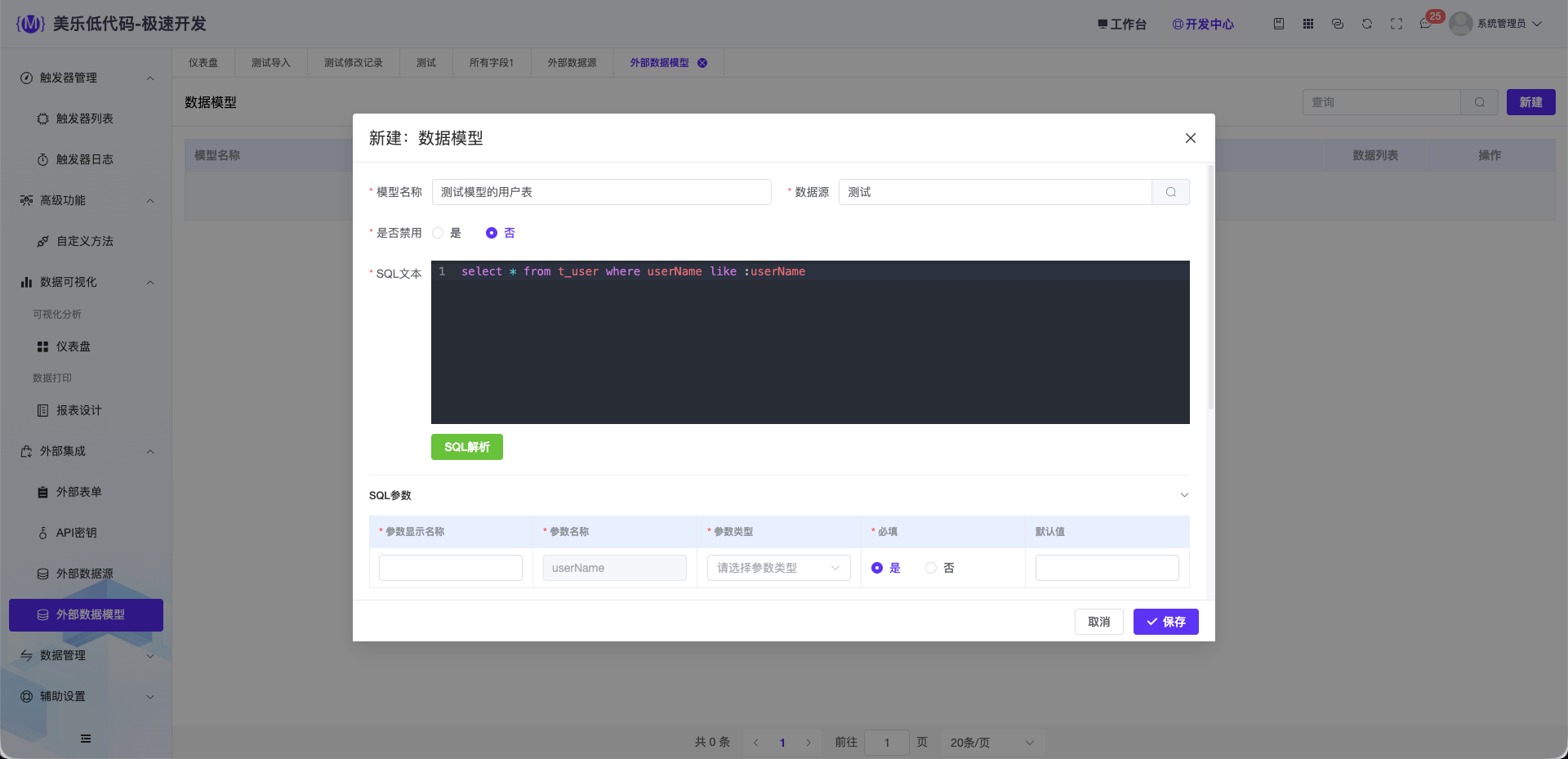Switch to the 外部数据源 tab
This screenshot has width=1568, height=759.
(572, 63)
